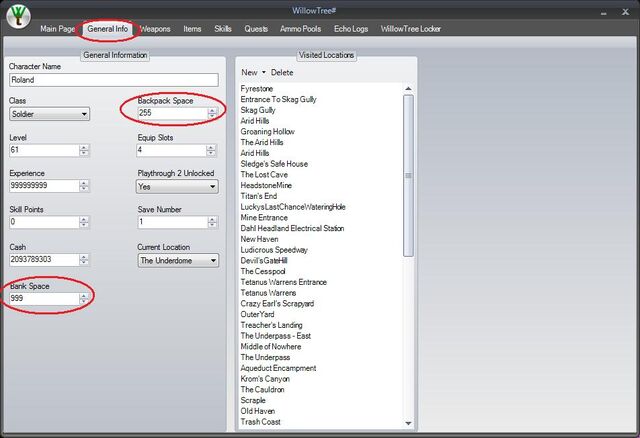Go to WillowTree Locker tab
Viewport: 640px width, 438px height.
point(411,29)
